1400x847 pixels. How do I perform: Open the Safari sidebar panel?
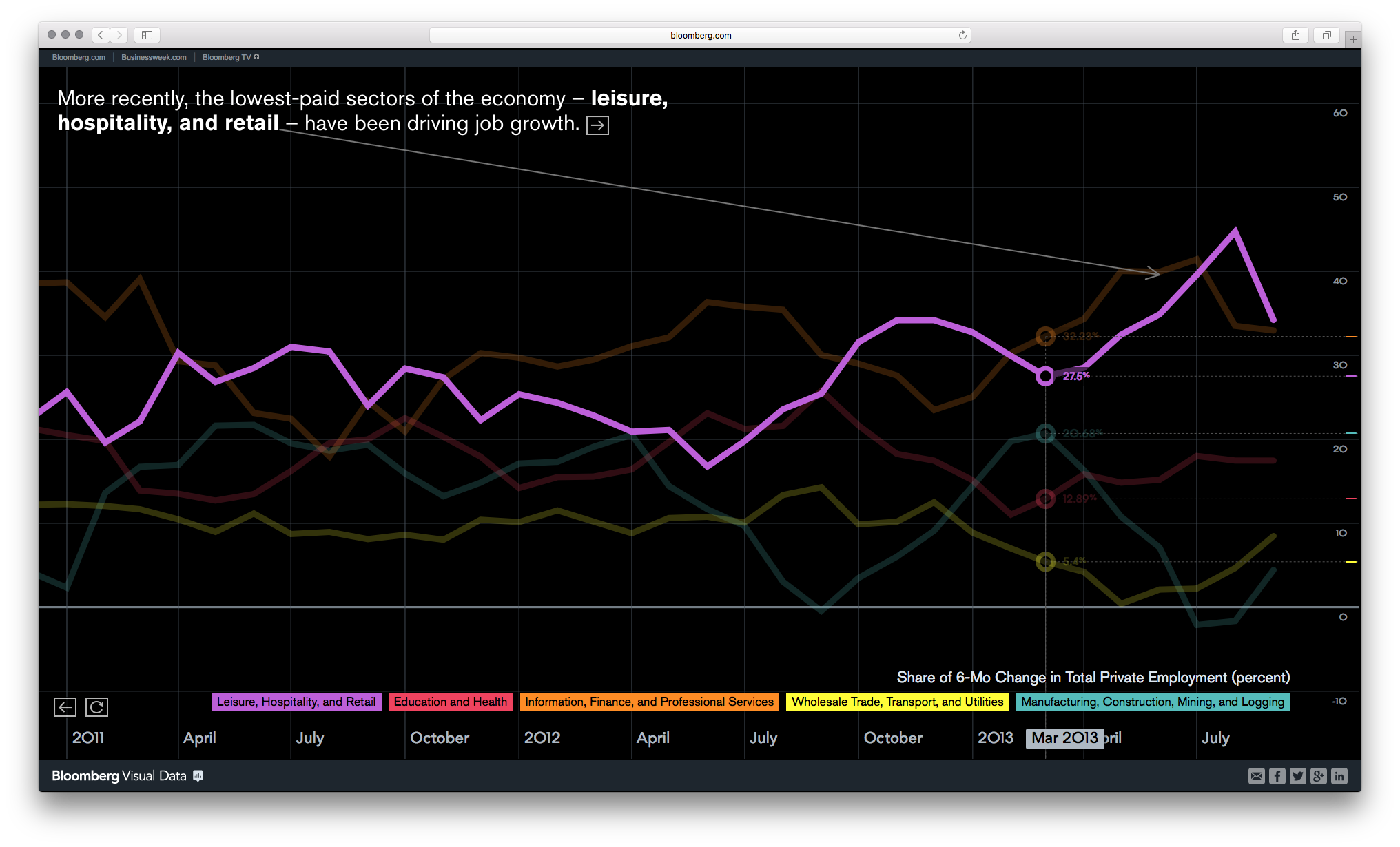click(147, 35)
